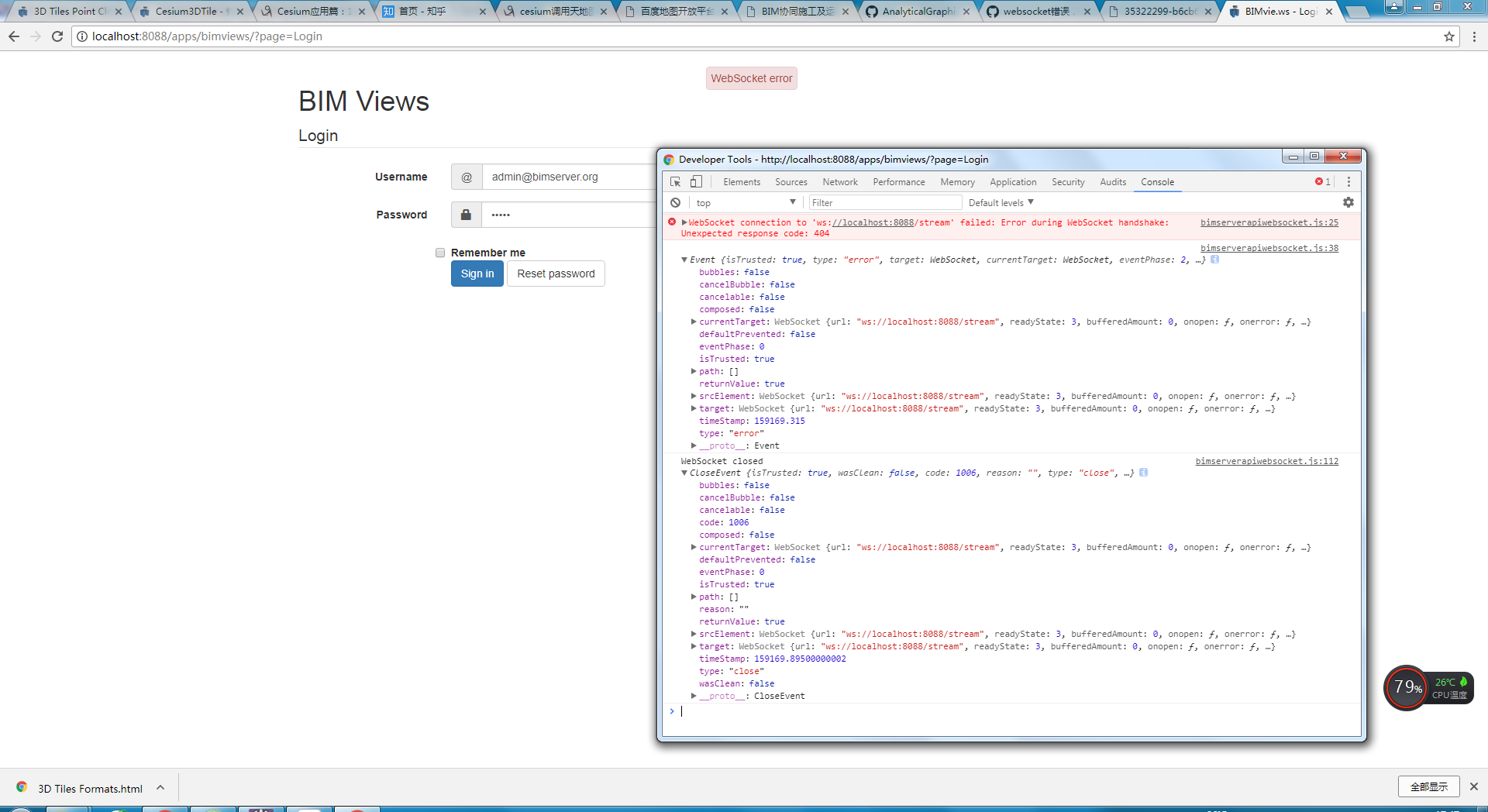Image resolution: width=1488 pixels, height=812 pixels.
Task: Bookmark the page with the star icon
Action: pos(1450,36)
